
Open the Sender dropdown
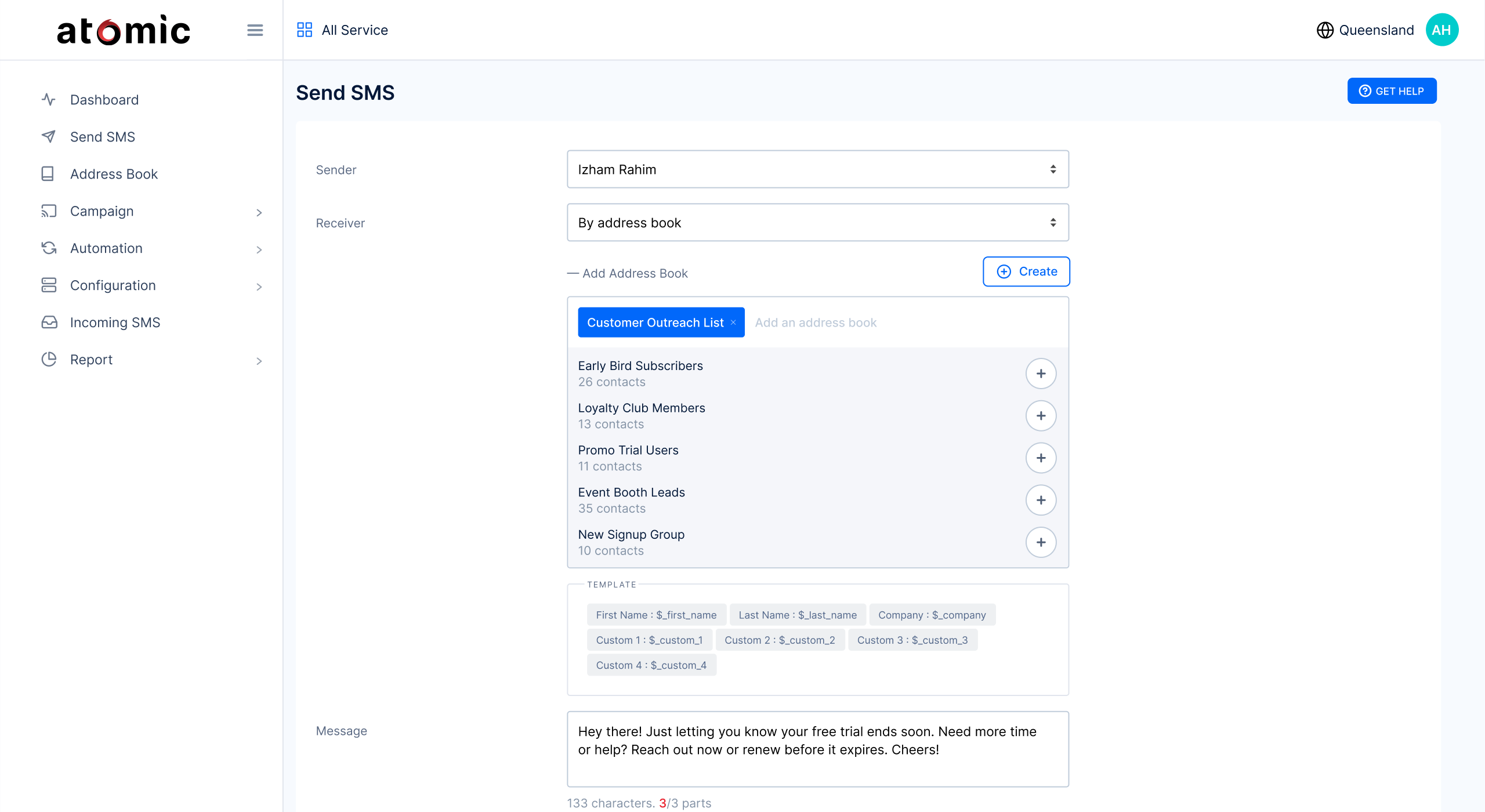click(x=817, y=169)
